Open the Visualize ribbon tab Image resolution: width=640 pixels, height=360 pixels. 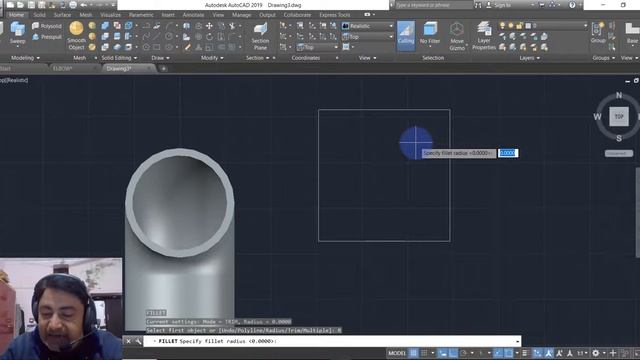pyautogui.click(x=110, y=15)
